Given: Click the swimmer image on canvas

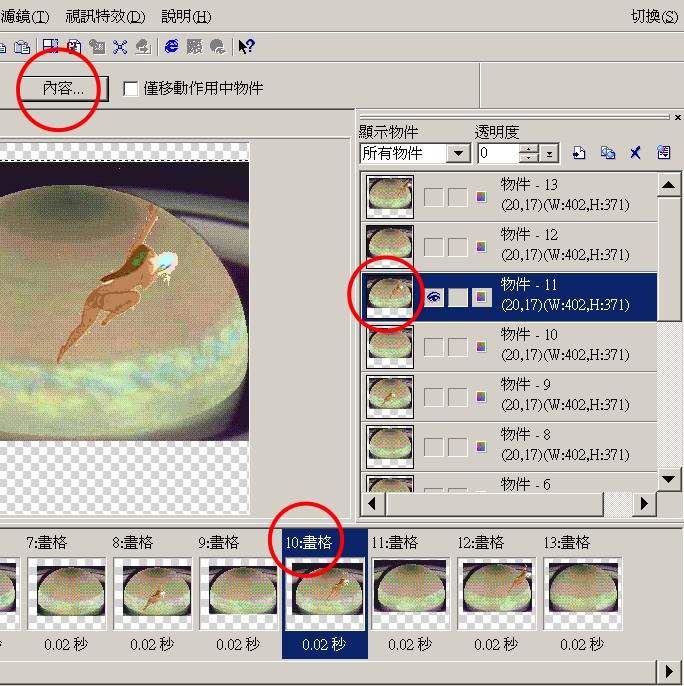Looking at the screenshot, I should (x=116, y=284).
